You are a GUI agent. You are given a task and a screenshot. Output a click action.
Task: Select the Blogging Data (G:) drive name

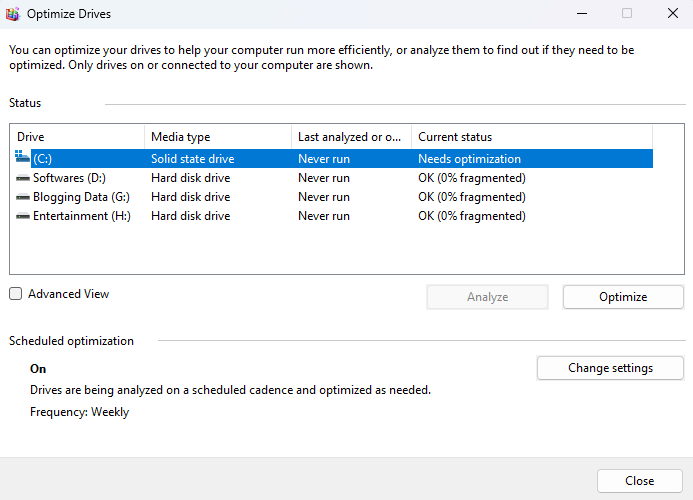pos(81,197)
